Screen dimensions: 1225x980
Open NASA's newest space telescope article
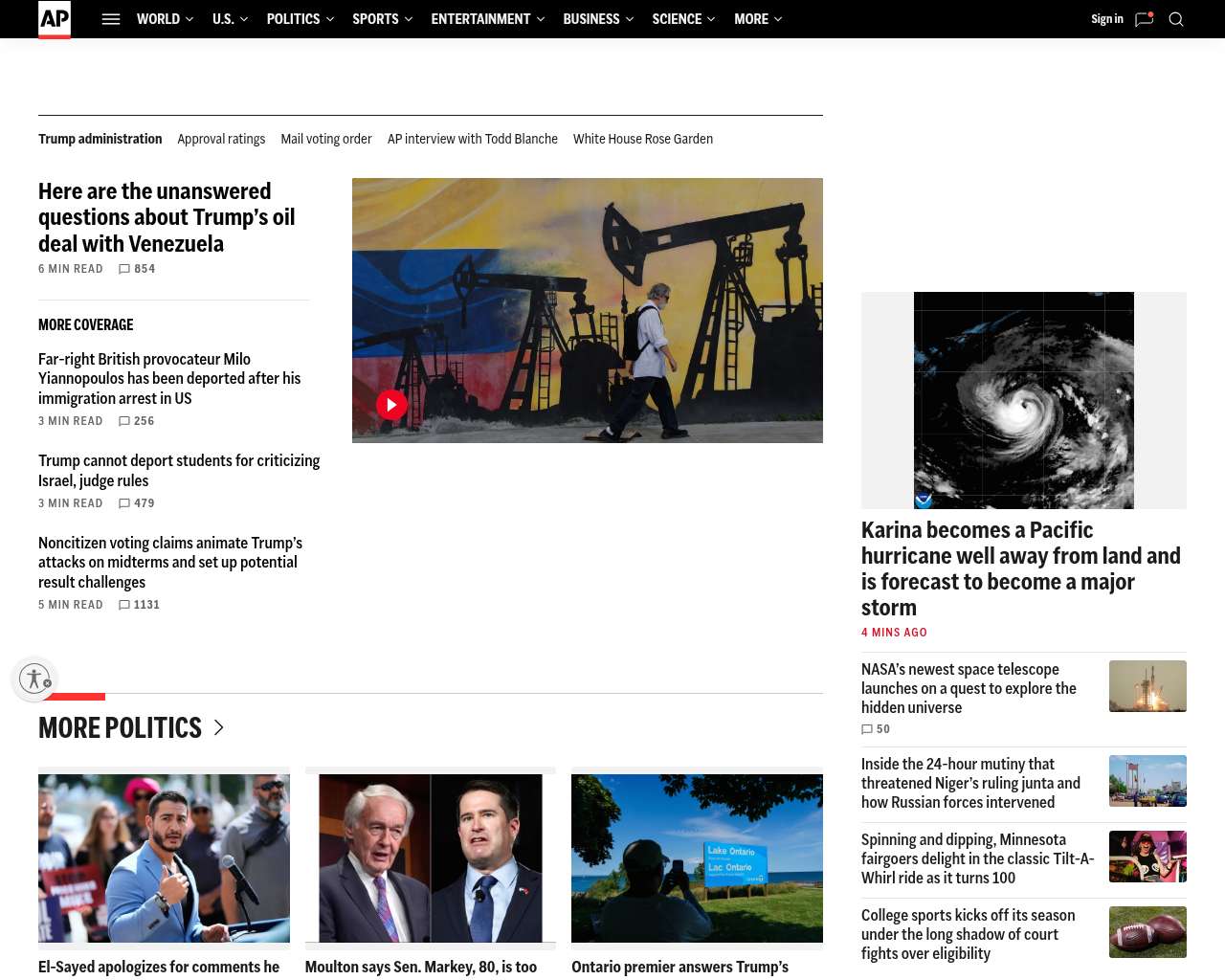pos(969,689)
